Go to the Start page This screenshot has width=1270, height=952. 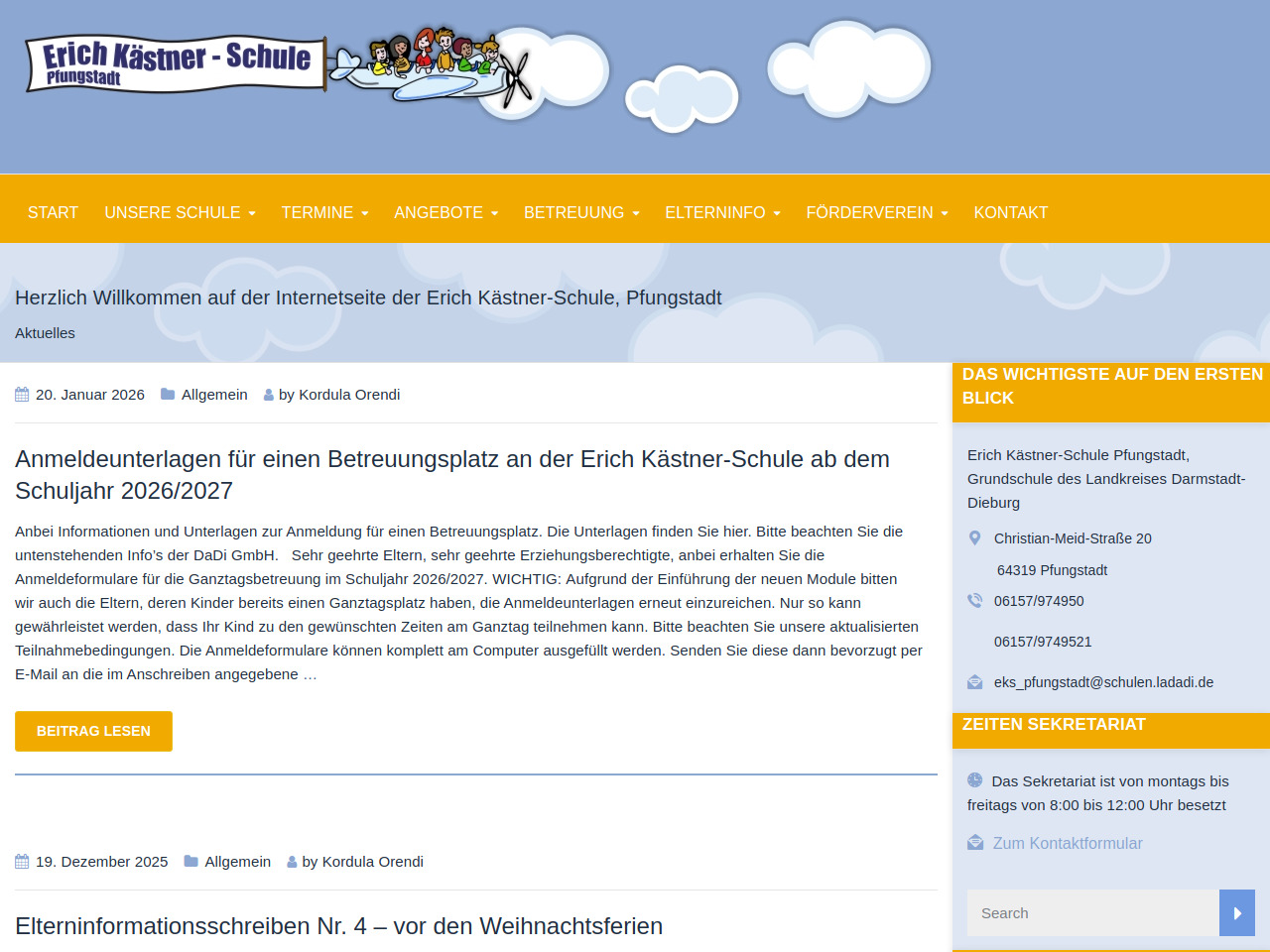point(53,213)
